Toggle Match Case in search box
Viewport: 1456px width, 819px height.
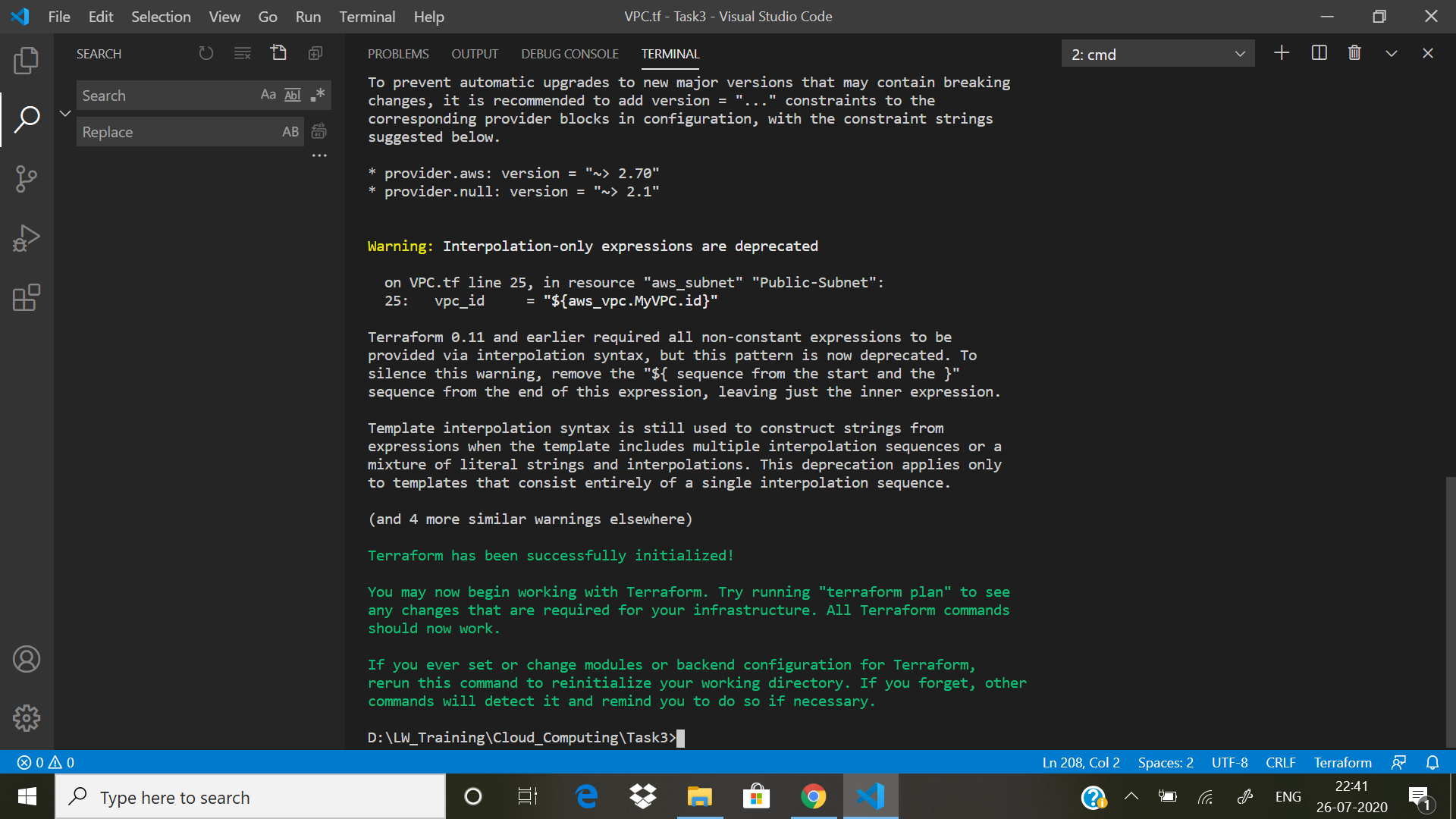point(268,95)
